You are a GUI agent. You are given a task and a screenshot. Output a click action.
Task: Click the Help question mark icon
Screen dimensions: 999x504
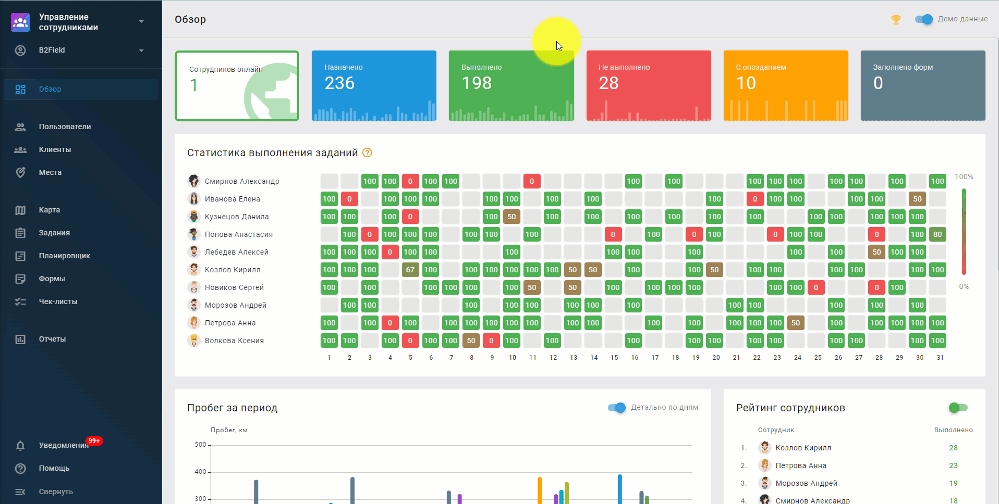pos(20,468)
